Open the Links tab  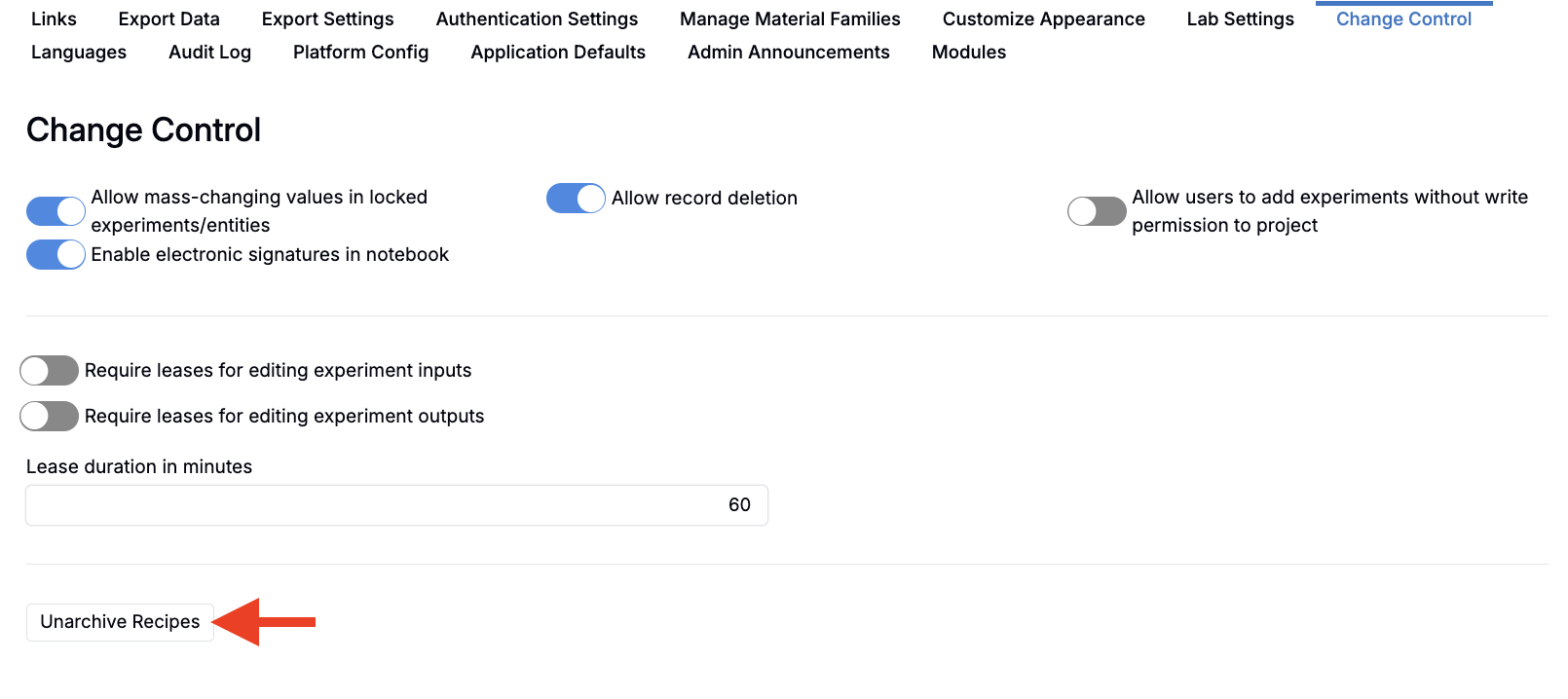pyautogui.click(x=54, y=19)
